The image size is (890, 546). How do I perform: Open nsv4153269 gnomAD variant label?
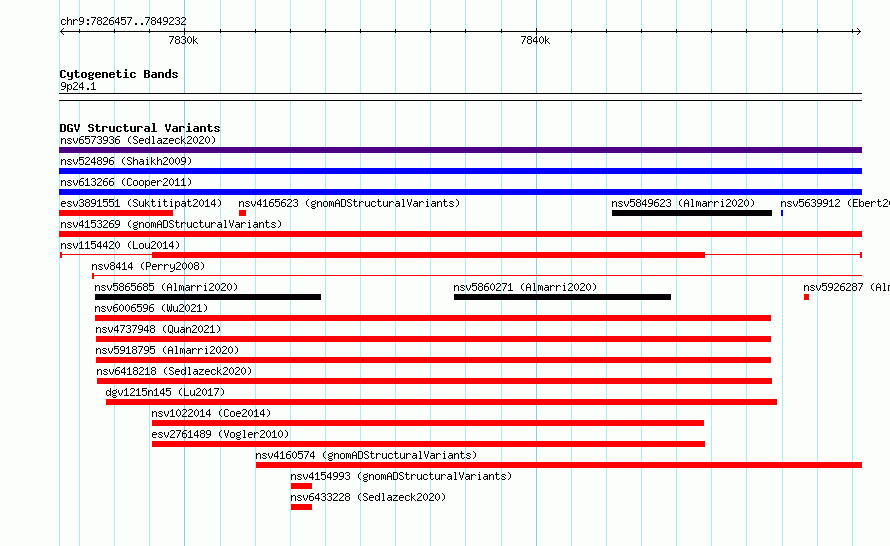[x=171, y=224]
